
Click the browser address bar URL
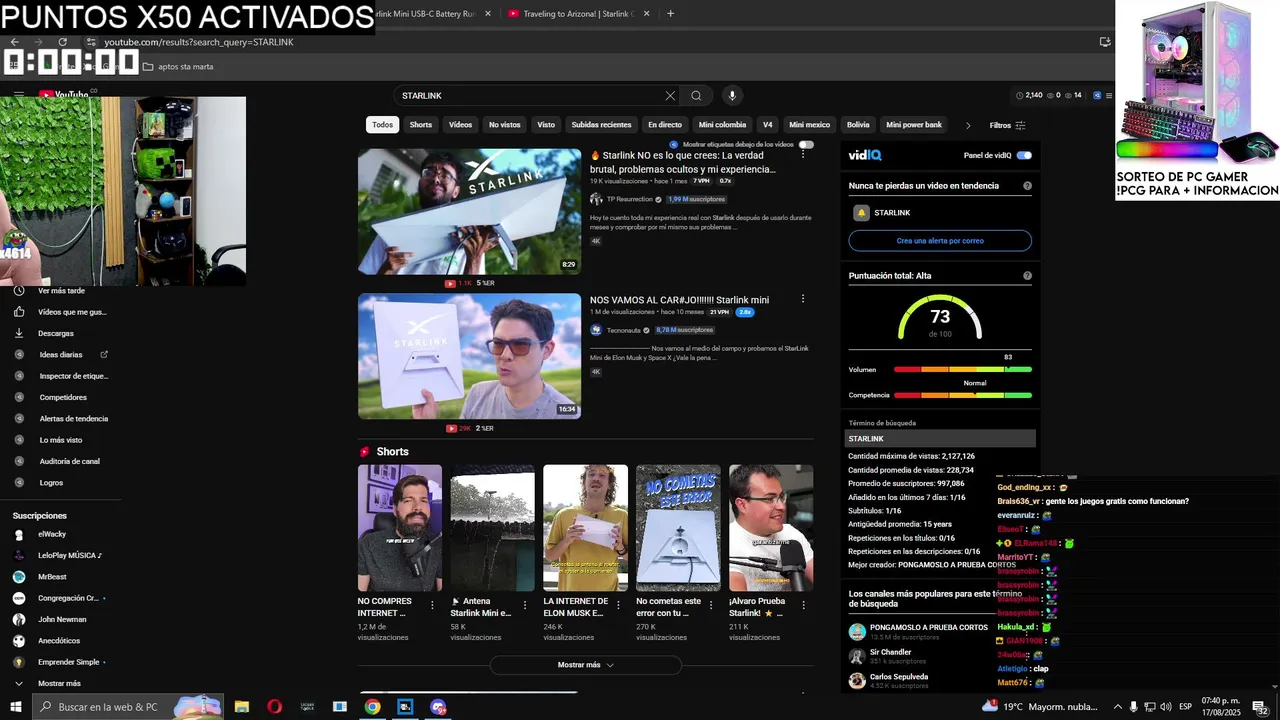198,42
